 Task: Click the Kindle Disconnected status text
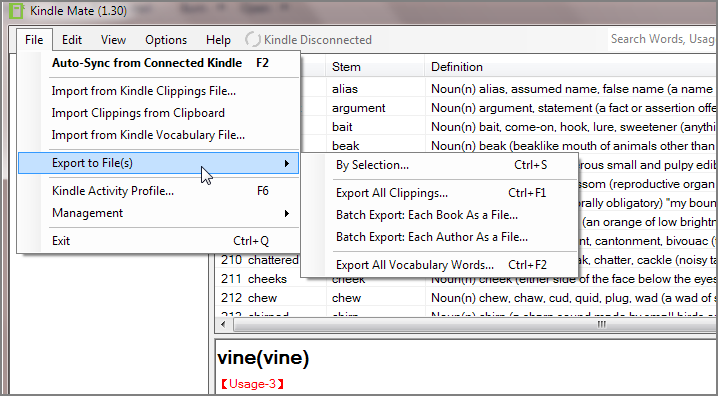pos(318,40)
